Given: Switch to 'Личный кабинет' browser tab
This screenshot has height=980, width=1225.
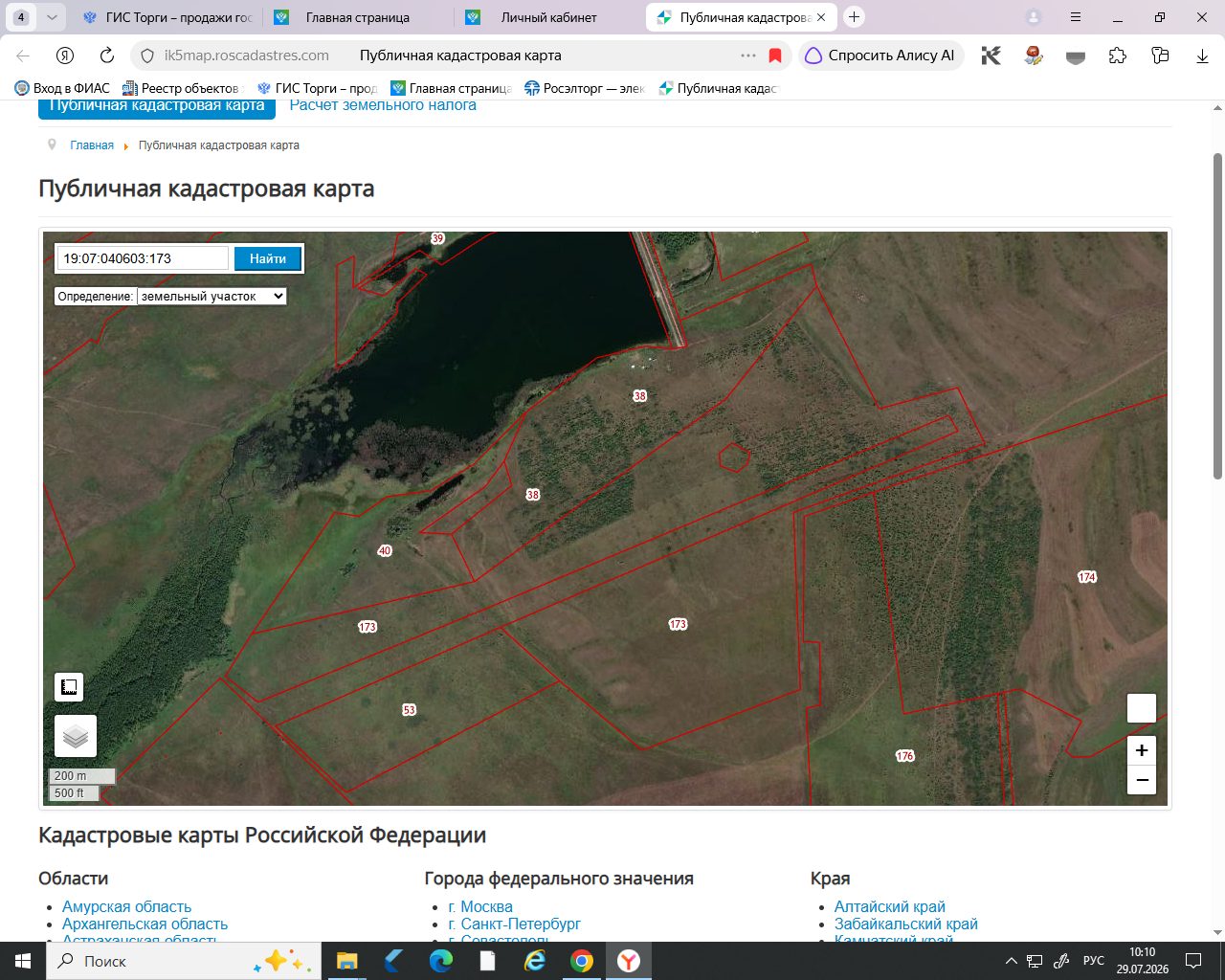Looking at the screenshot, I should 549,17.
